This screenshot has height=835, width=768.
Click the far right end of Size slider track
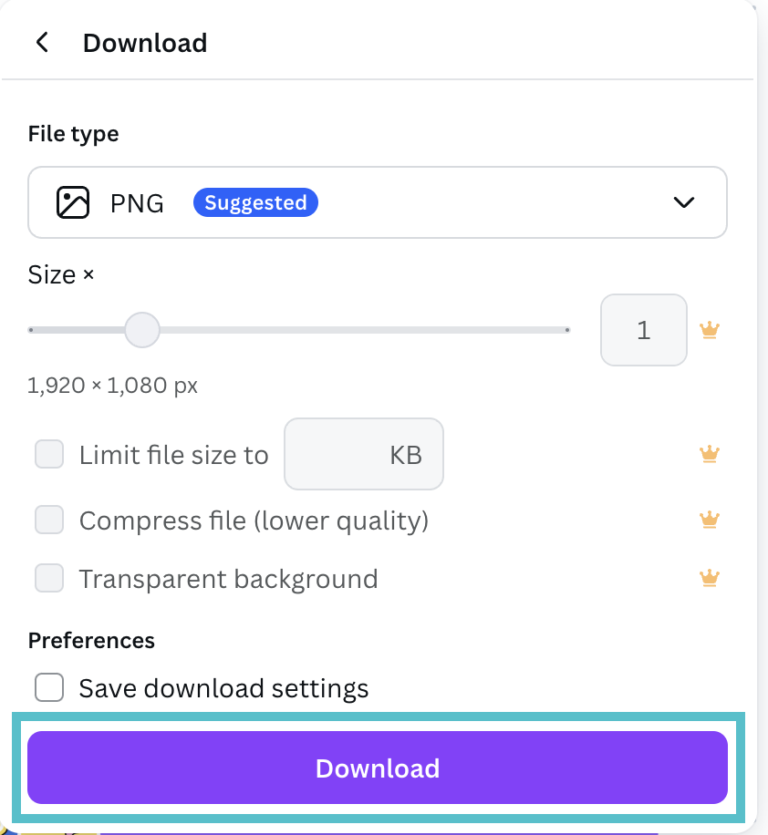[565, 329]
